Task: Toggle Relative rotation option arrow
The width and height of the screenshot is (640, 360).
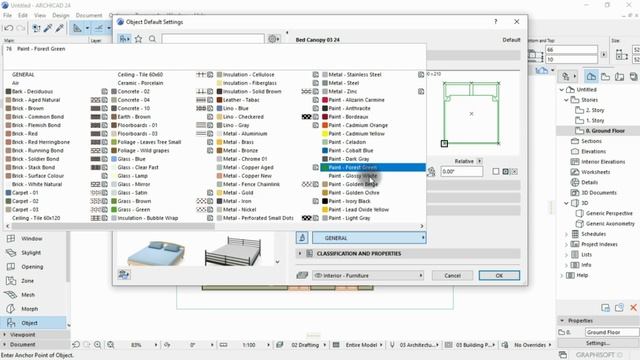Action: [480, 161]
